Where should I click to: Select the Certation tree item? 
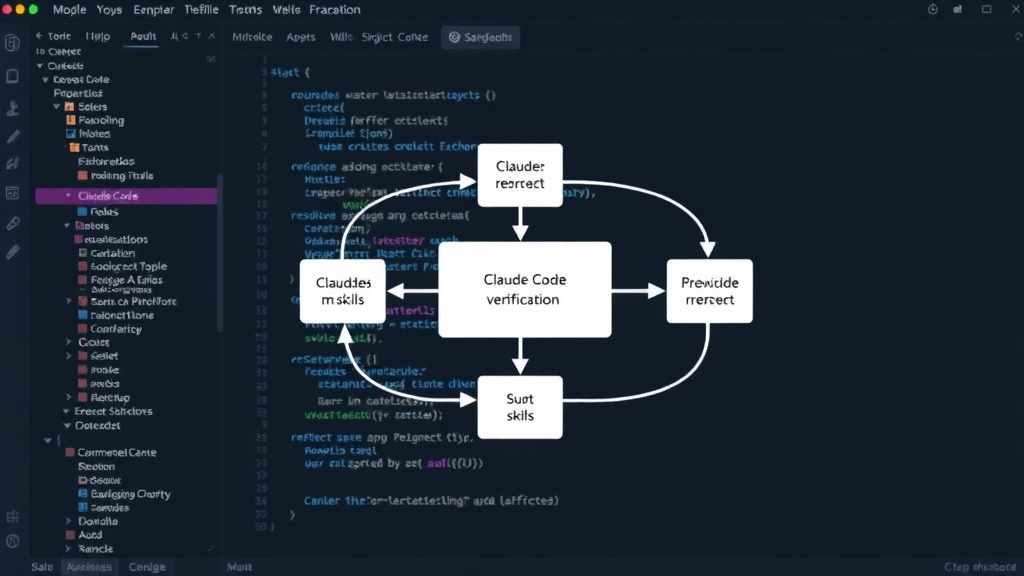pos(112,253)
